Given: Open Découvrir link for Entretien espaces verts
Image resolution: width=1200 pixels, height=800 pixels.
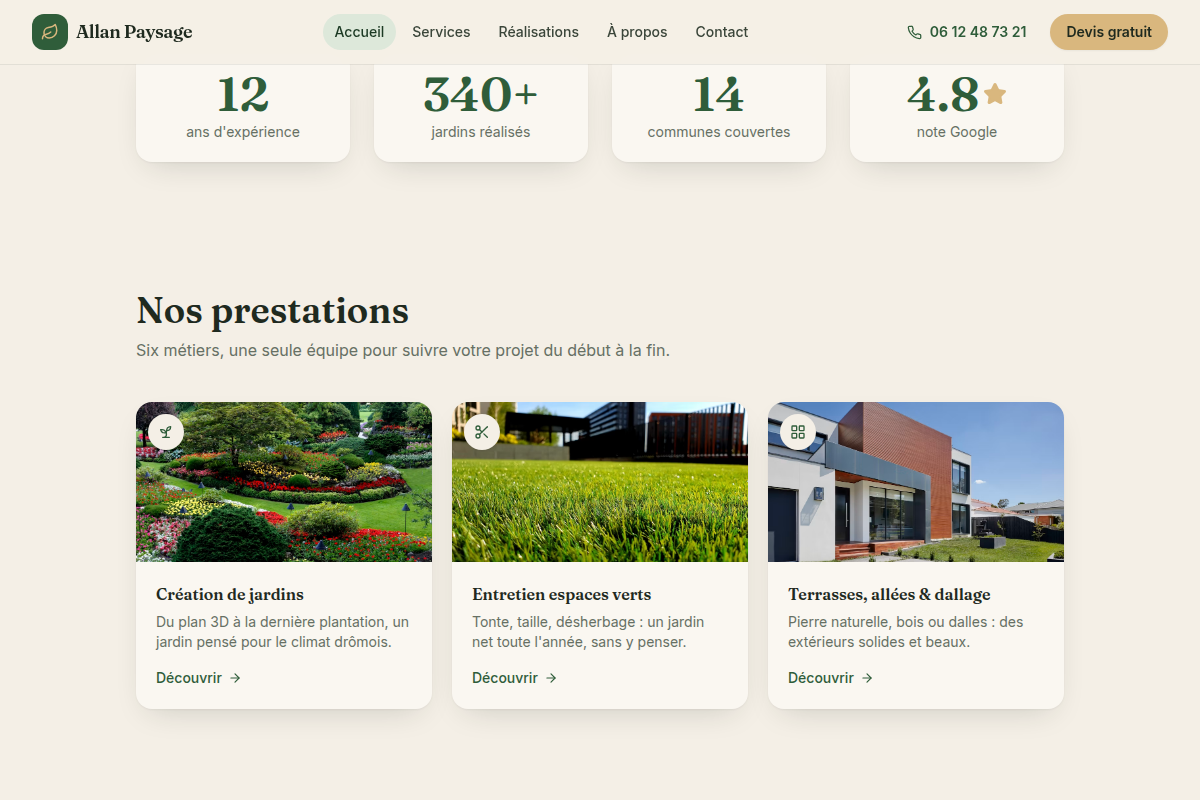Looking at the screenshot, I should [515, 678].
